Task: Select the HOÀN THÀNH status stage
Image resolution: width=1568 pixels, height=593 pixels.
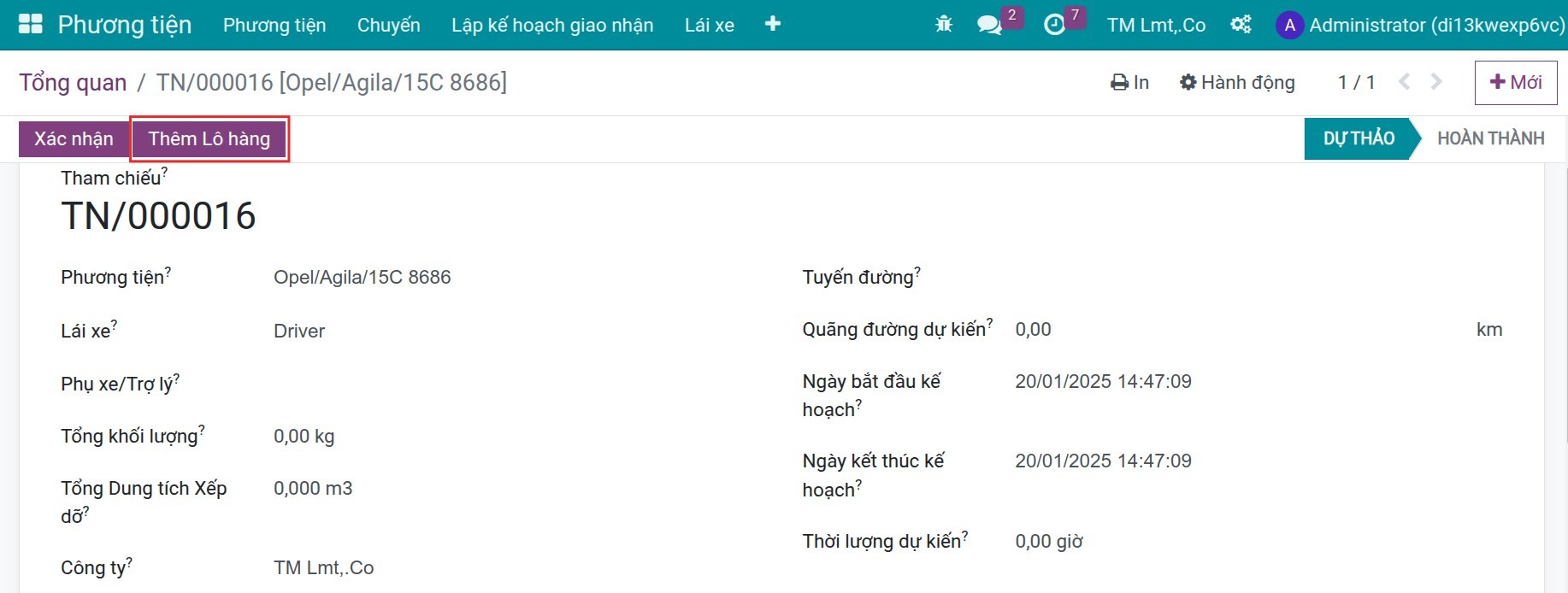Action: [1491, 138]
